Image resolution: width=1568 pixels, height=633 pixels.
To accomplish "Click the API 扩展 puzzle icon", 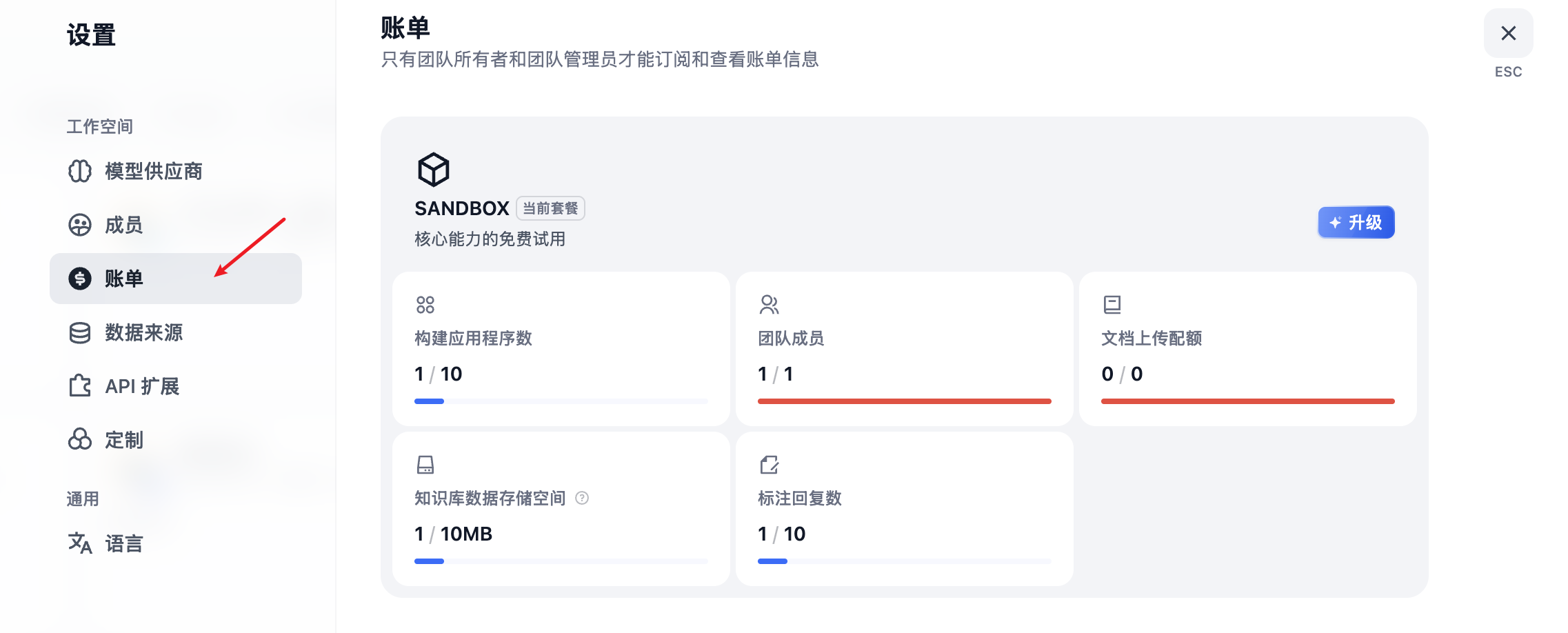I will pos(80,386).
